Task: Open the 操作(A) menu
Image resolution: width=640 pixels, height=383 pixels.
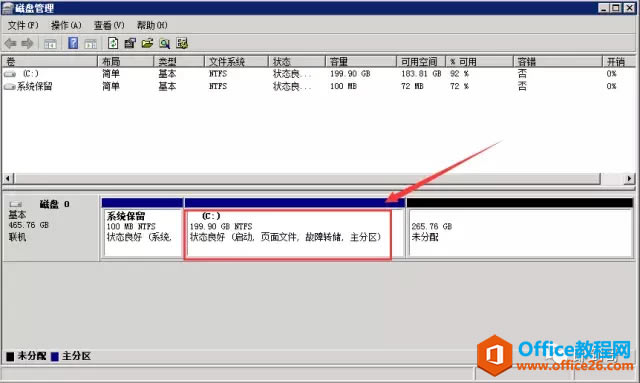Action: (x=66, y=26)
